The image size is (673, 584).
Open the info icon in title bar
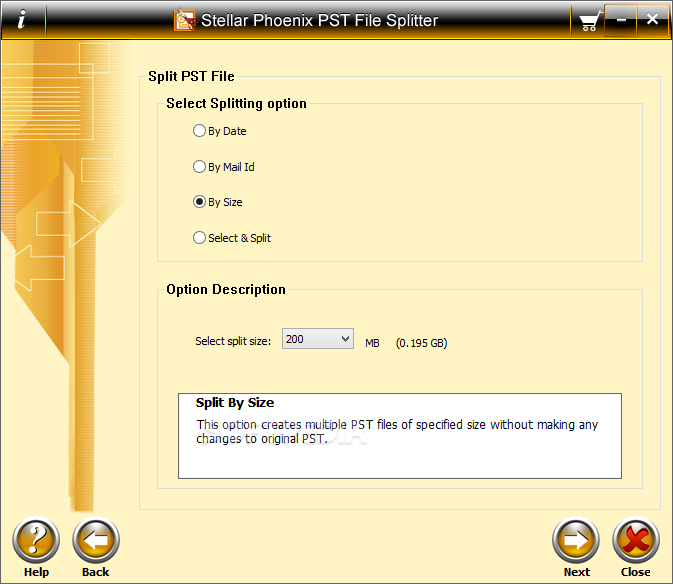pyautogui.click(x=21, y=19)
